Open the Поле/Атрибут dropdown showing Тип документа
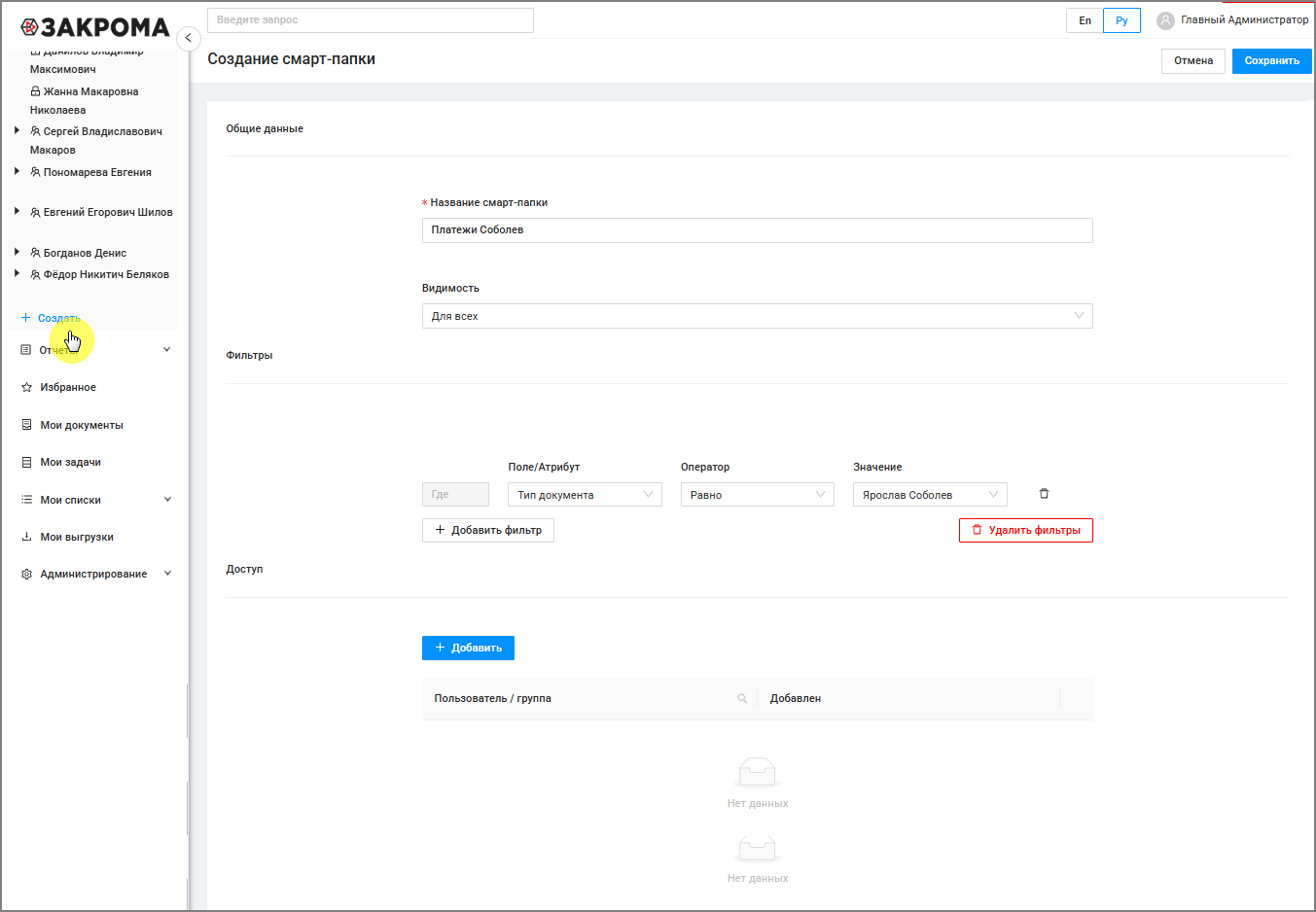The height and width of the screenshot is (912, 1316). coord(585,495)
